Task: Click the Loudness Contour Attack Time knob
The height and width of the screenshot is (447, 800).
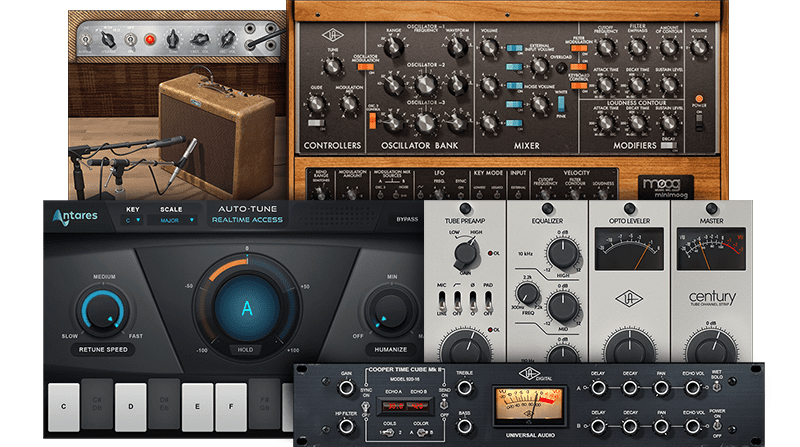Action: click(606, 122)
